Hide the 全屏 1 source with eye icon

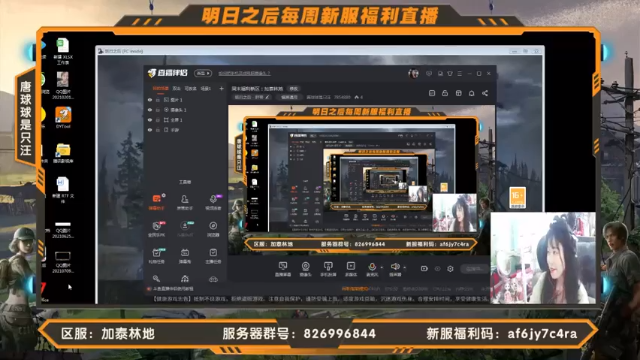pos(150,120)
